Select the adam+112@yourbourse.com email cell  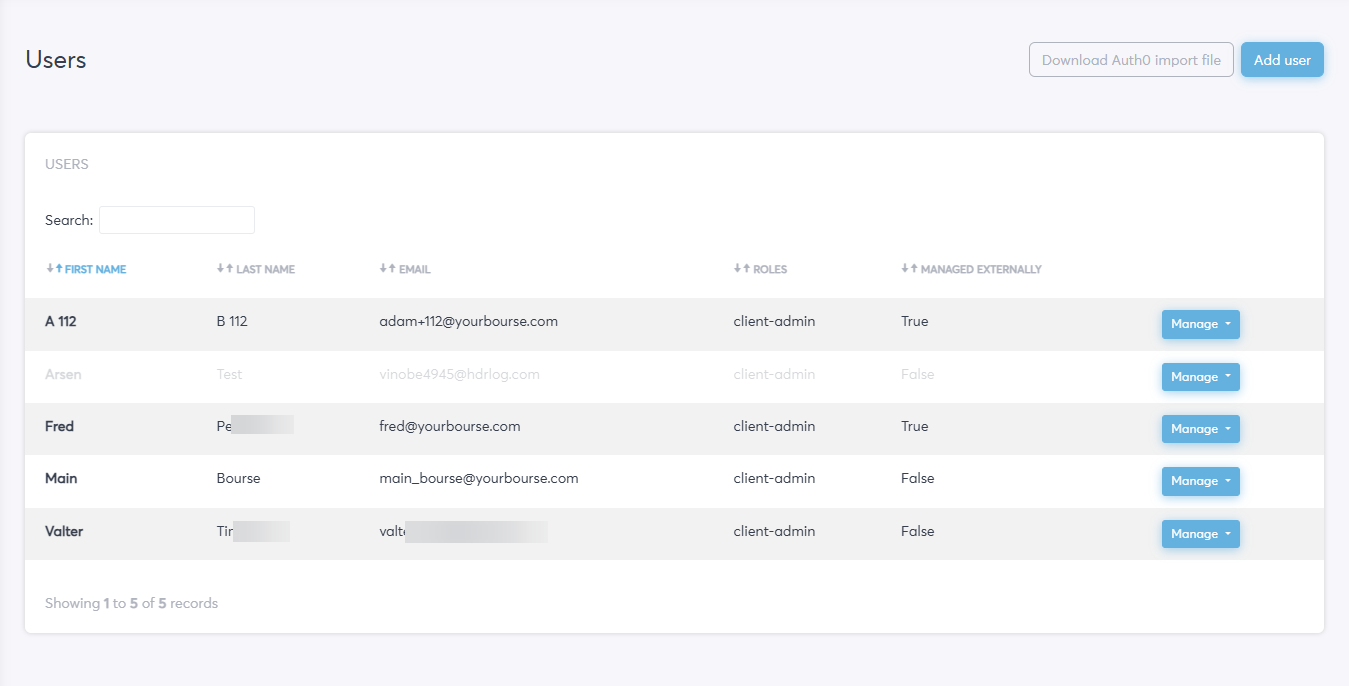(468, 322)
